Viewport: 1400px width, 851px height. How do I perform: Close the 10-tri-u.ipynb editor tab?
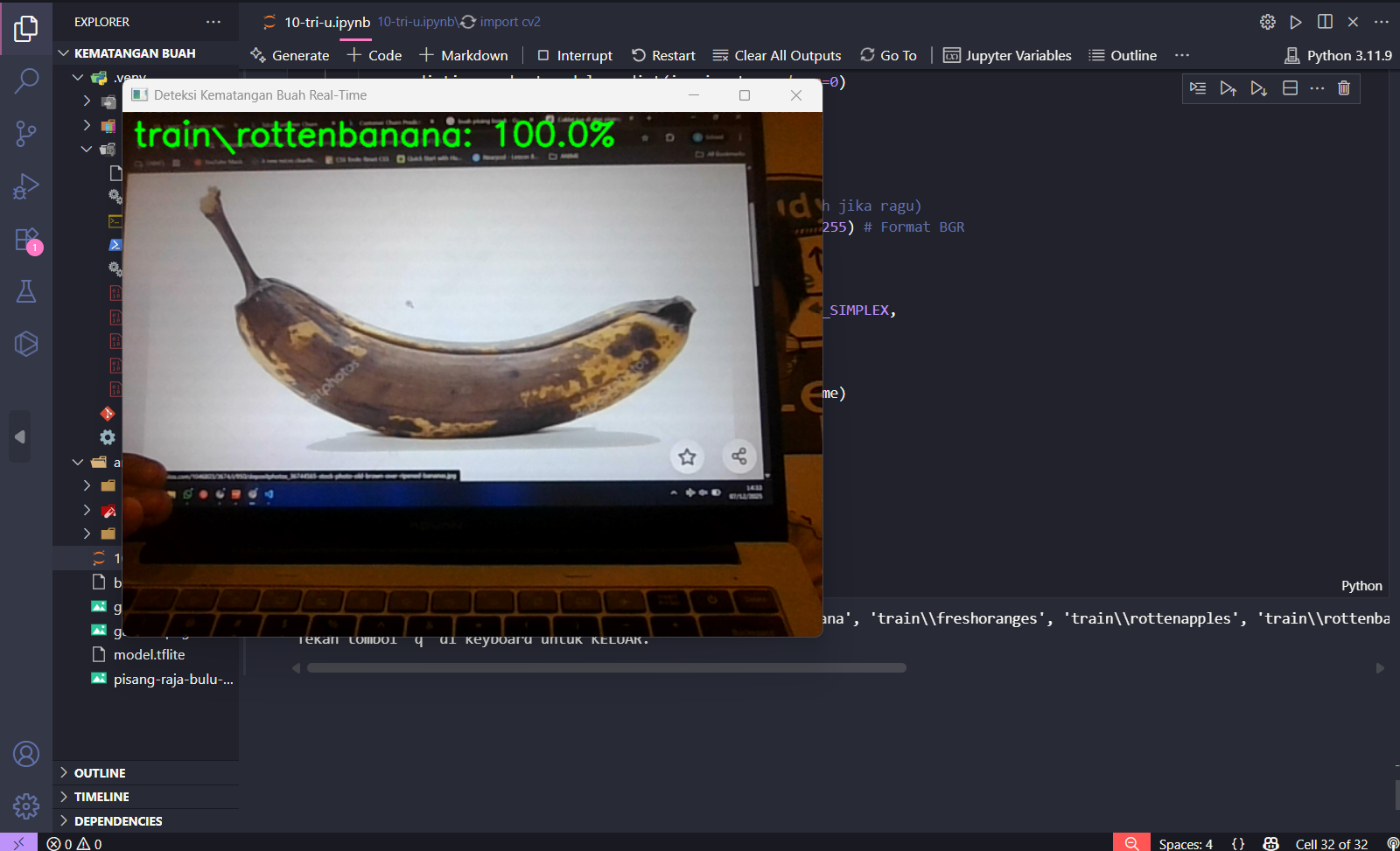pos(1353,22)
